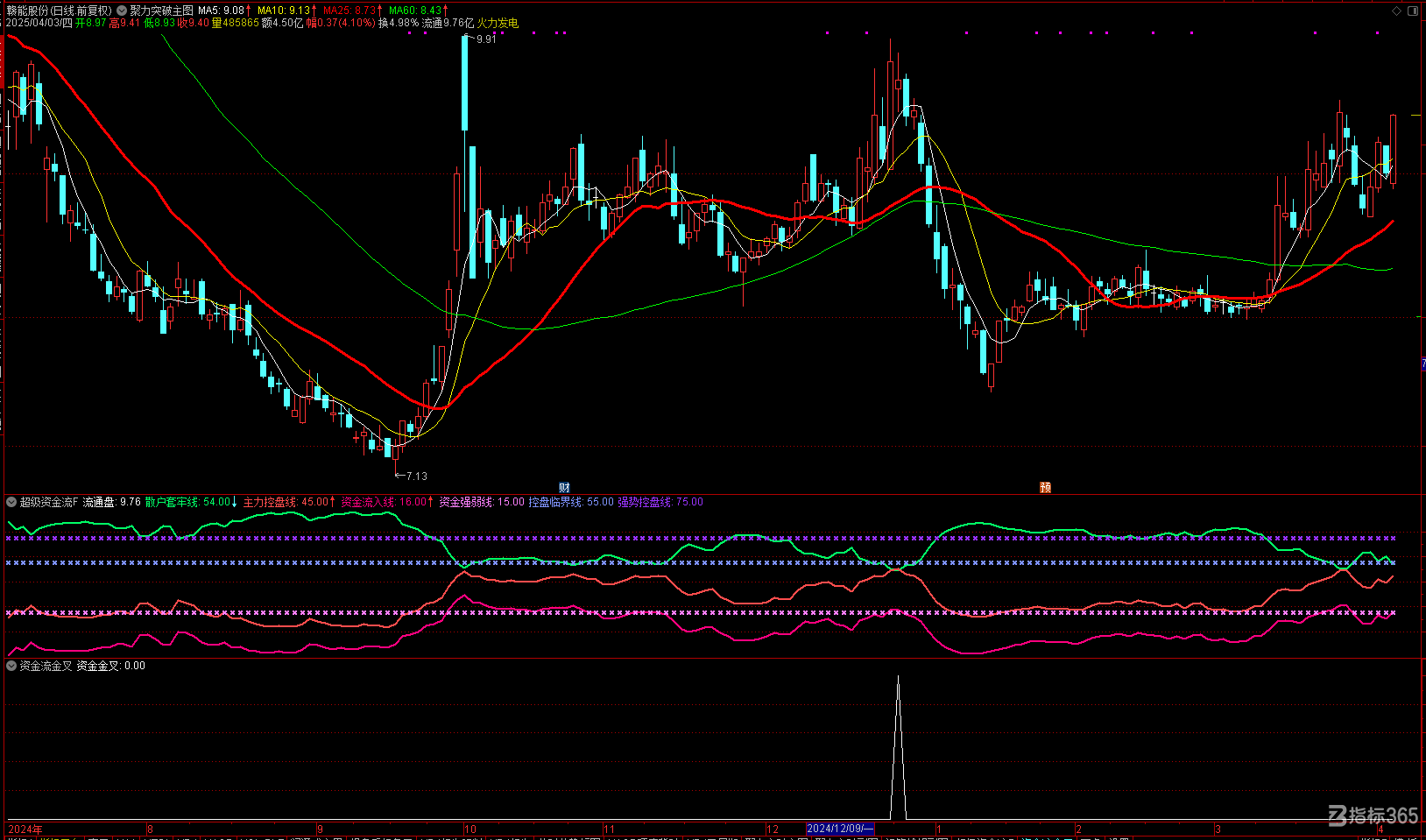This screenshot has width=1426, height=840.
Task: Click the 财 marker icon on chart
Action: pos(564,488)
